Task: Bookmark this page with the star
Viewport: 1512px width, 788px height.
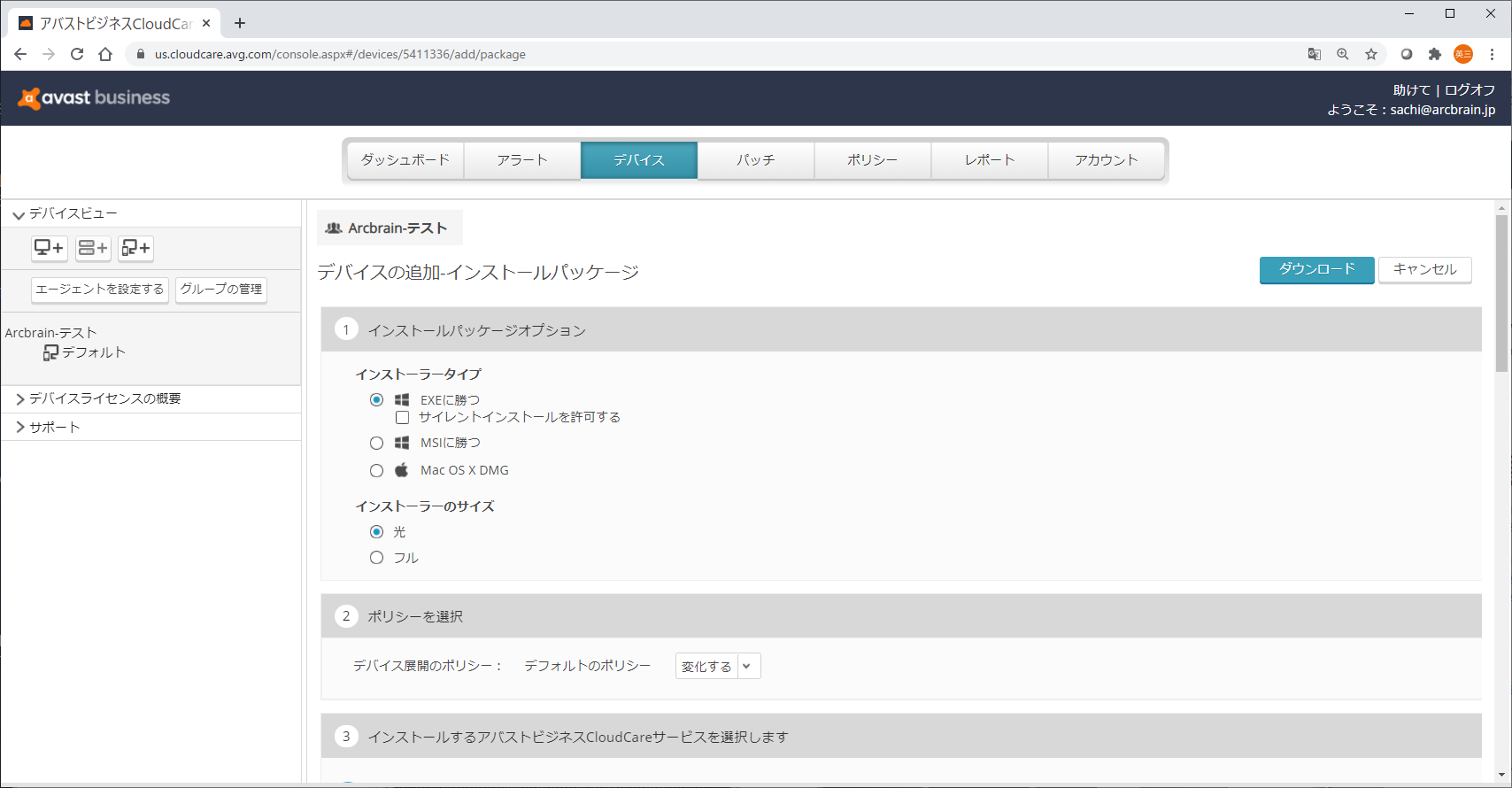Action: 1371,54
